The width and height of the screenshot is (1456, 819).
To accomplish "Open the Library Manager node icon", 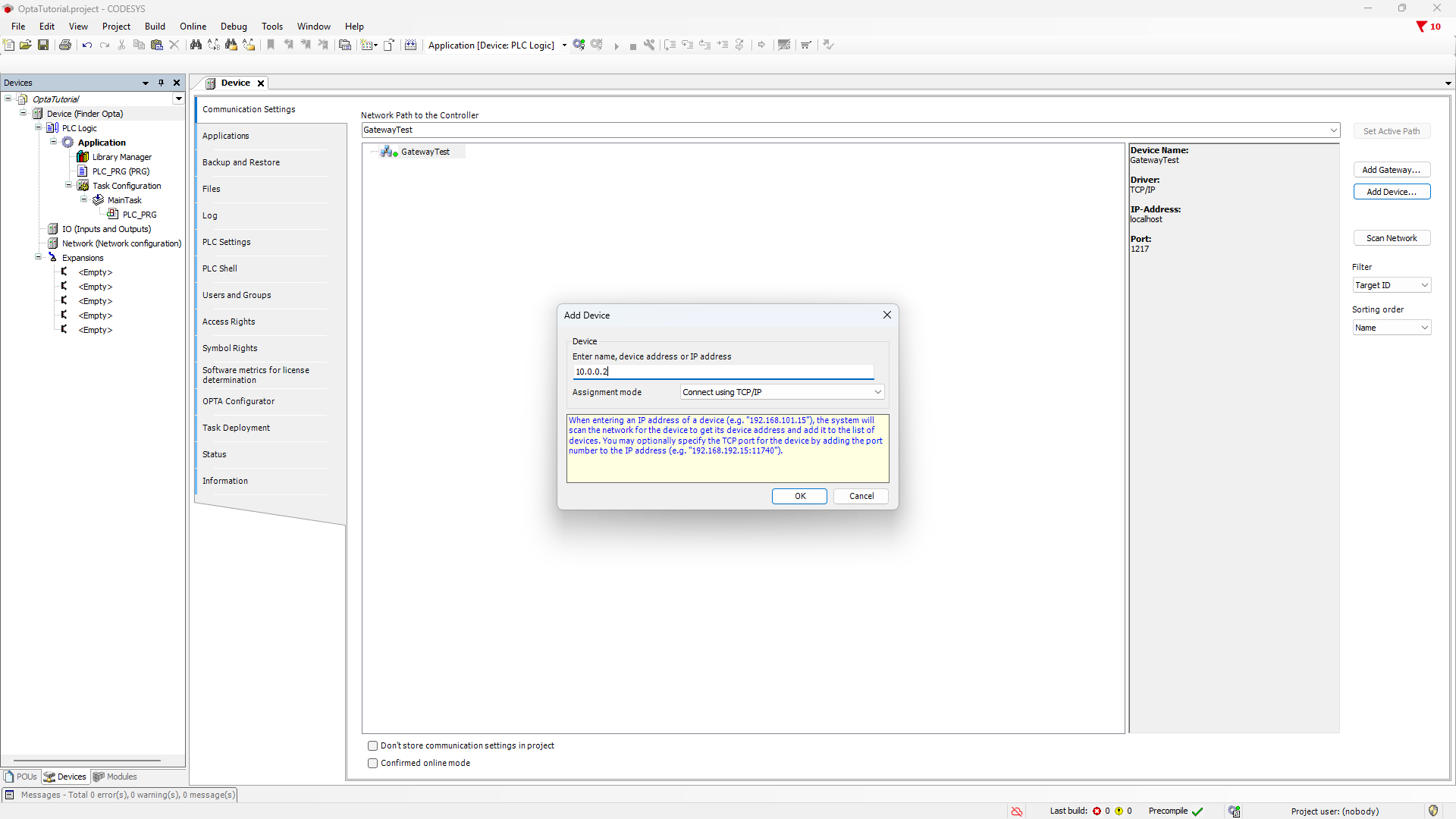I will click(x=83, y=157).
